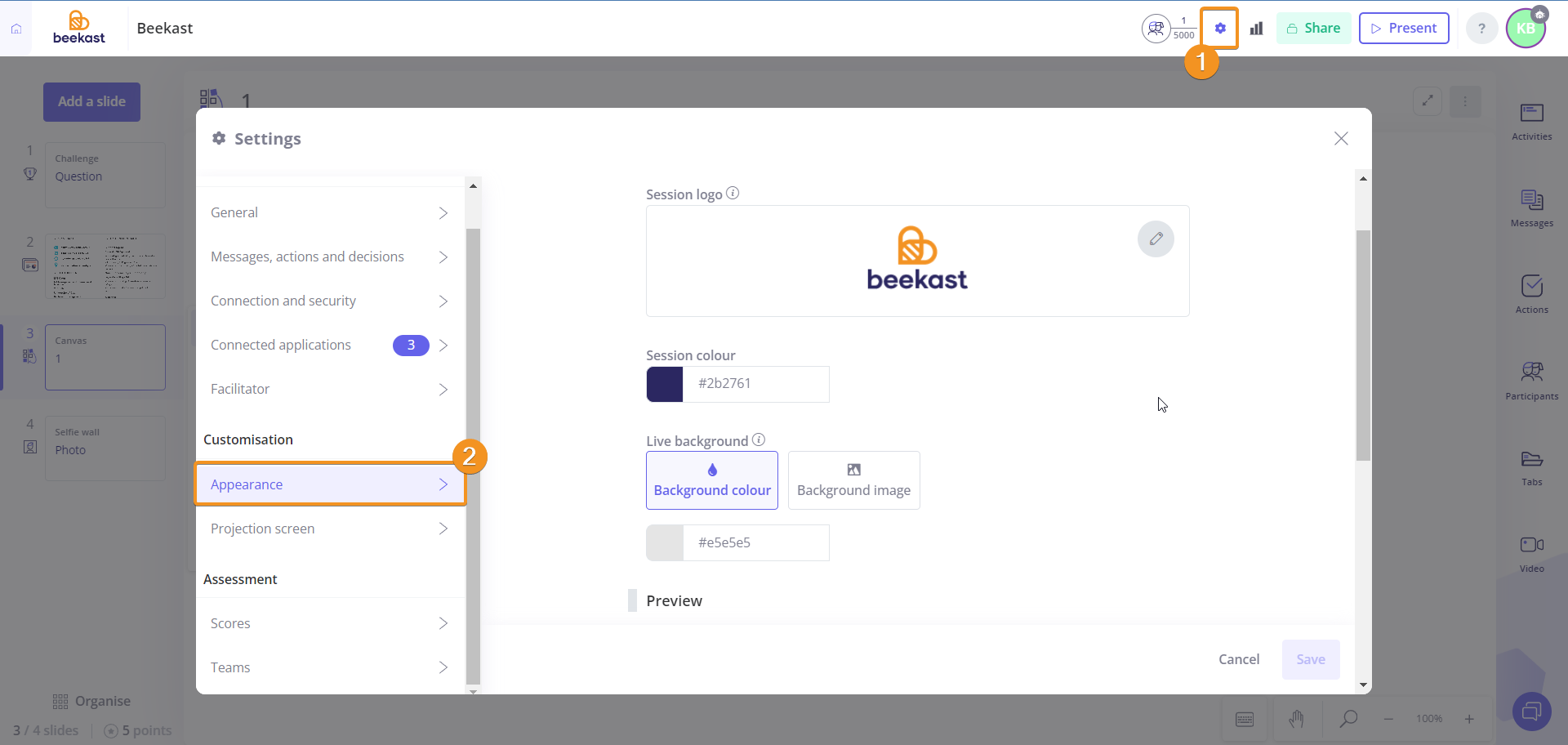Open slide options three-dot menu
Screen dimensions: 1568x745
(x=1465, y=101)
